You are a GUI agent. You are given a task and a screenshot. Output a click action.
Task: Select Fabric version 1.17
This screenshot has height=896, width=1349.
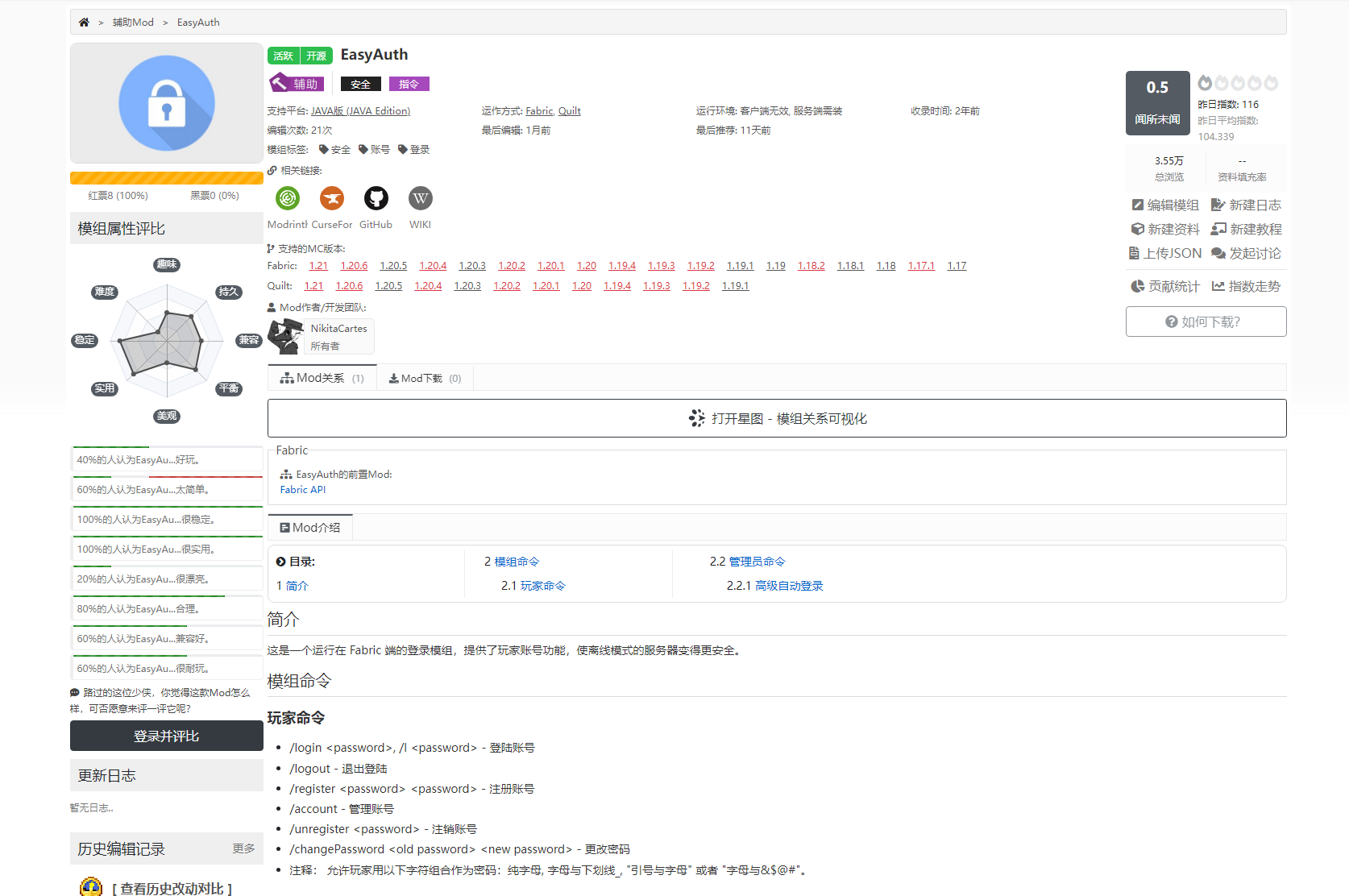957,266
